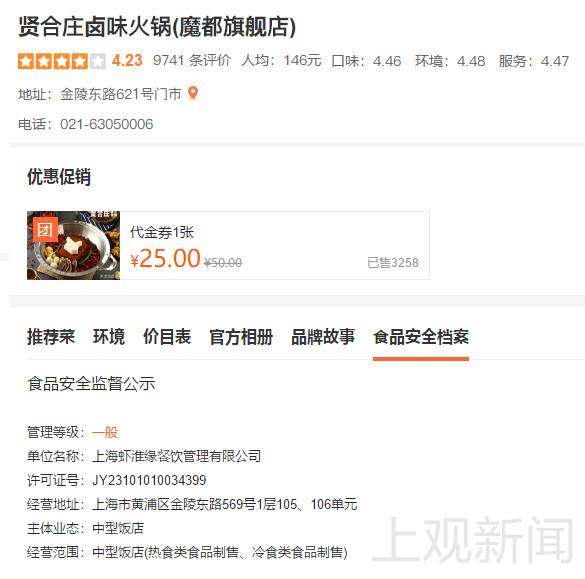Open the 官方相册 tab
The width and height of the screenshot is (585, 579).
[x=241, y=337]
